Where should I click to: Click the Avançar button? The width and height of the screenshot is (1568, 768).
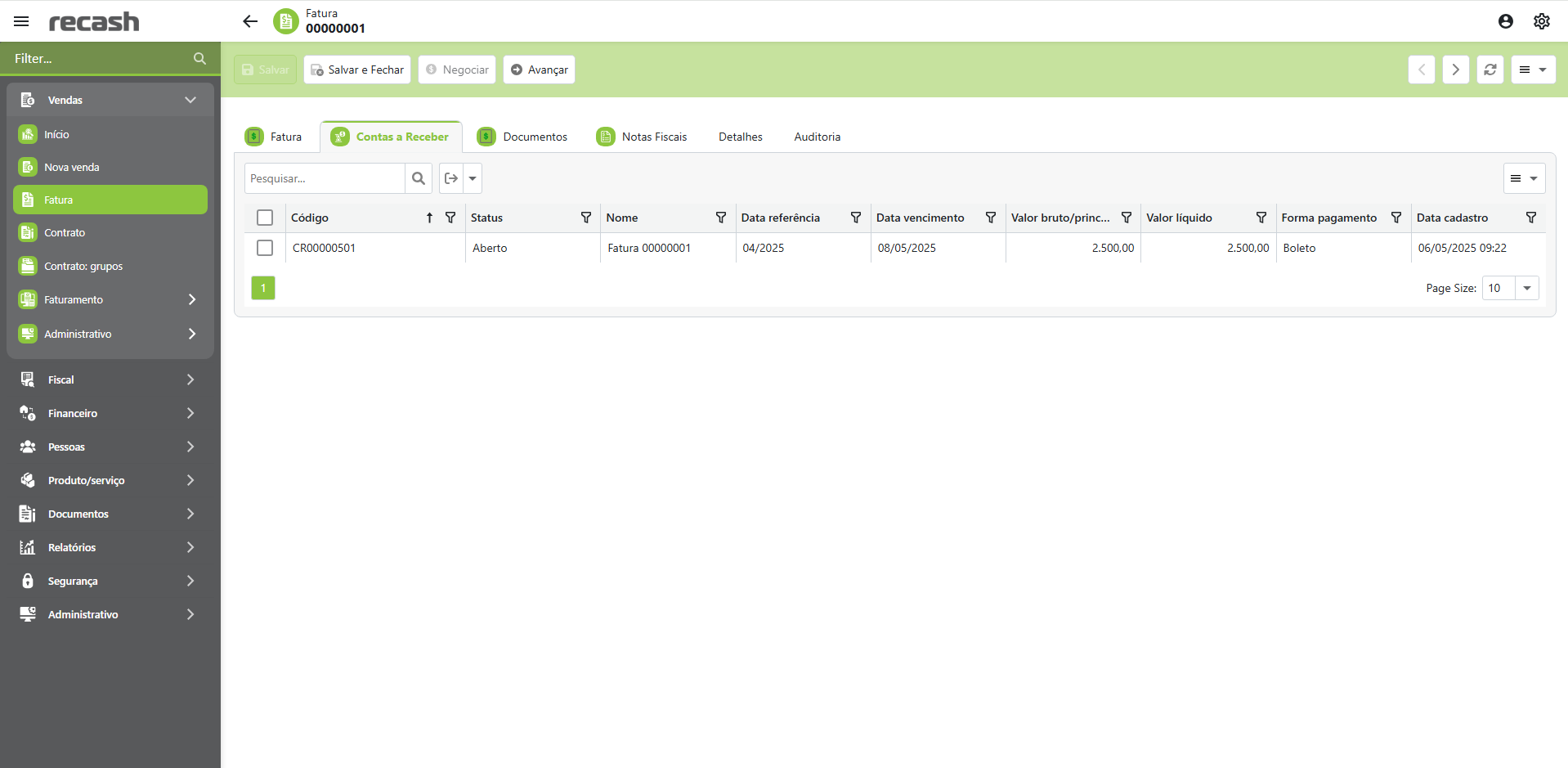pos(539,70)
